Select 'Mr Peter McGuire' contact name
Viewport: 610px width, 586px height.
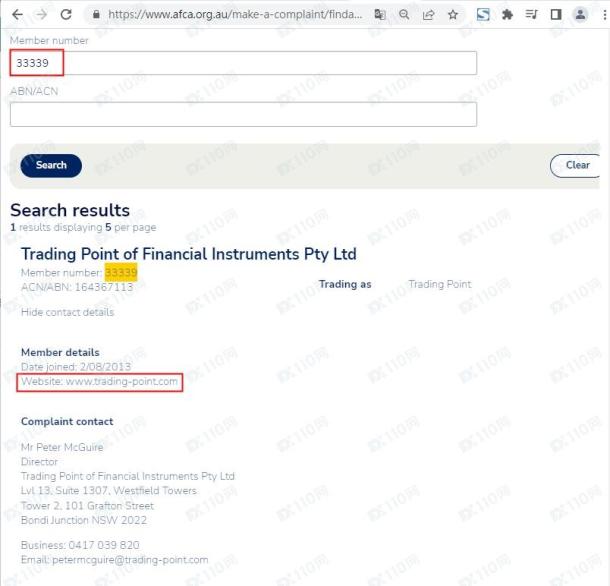coord(62,447)
